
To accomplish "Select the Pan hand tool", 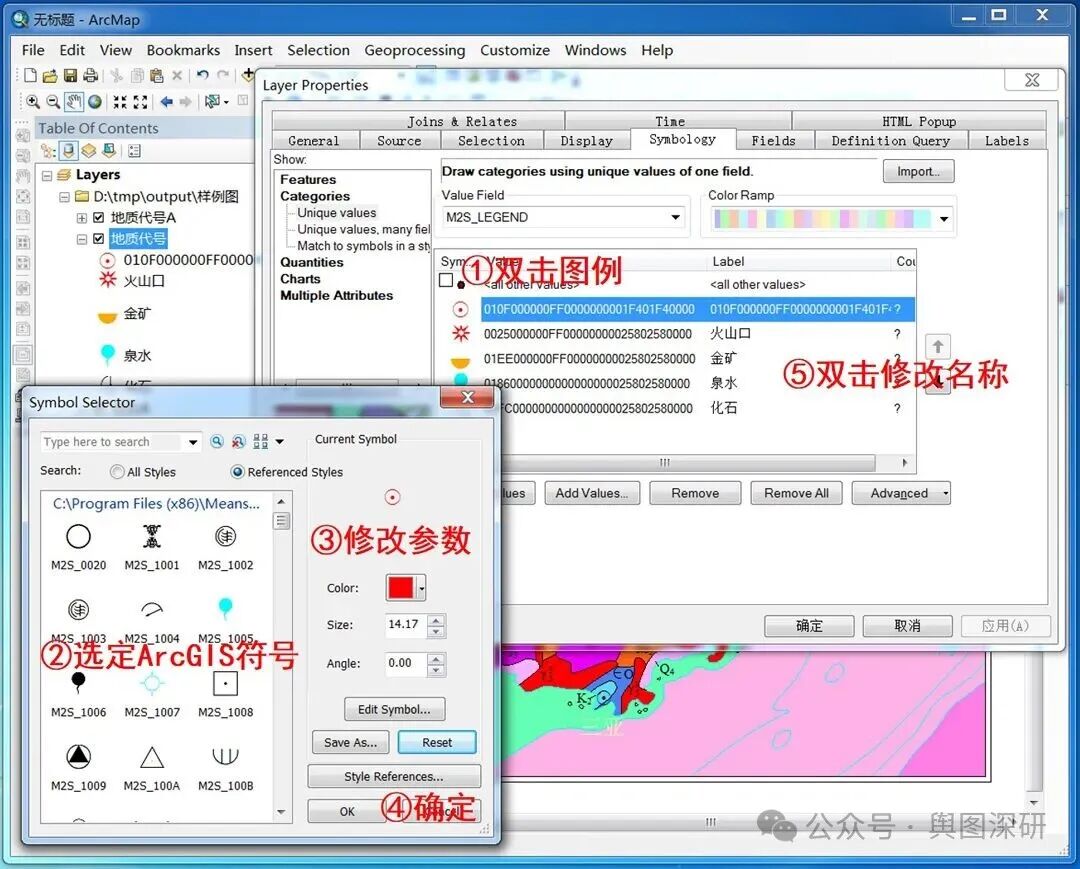I will click(74, 102).
